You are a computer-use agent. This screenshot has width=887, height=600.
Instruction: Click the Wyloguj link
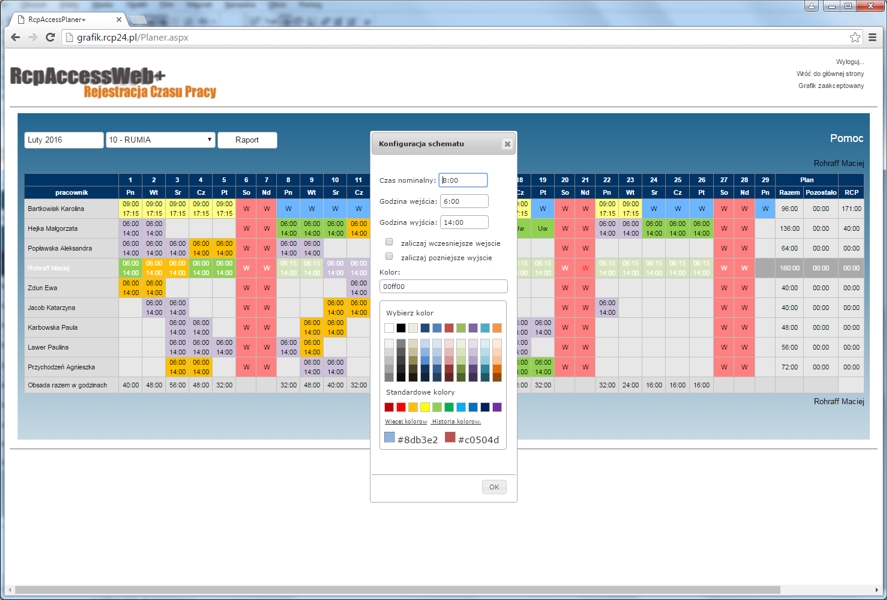[x=849, y=62]
